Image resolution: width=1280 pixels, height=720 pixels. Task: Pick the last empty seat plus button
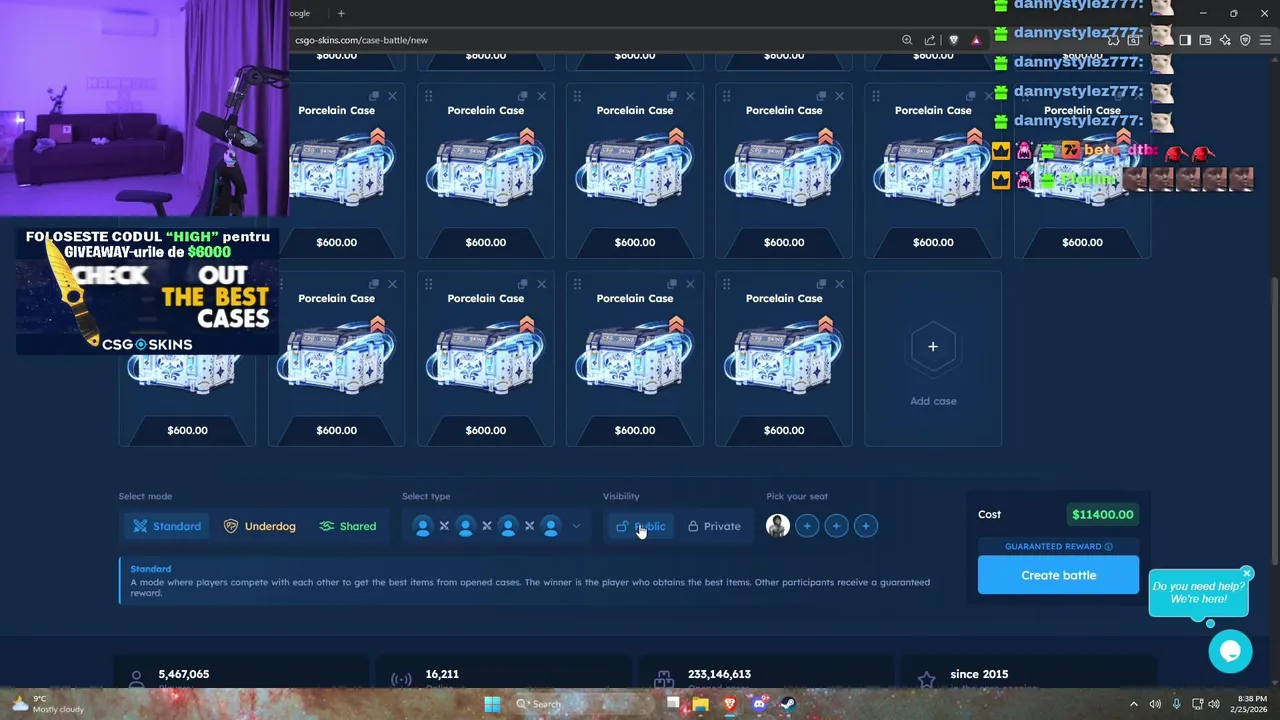point(866,526)
